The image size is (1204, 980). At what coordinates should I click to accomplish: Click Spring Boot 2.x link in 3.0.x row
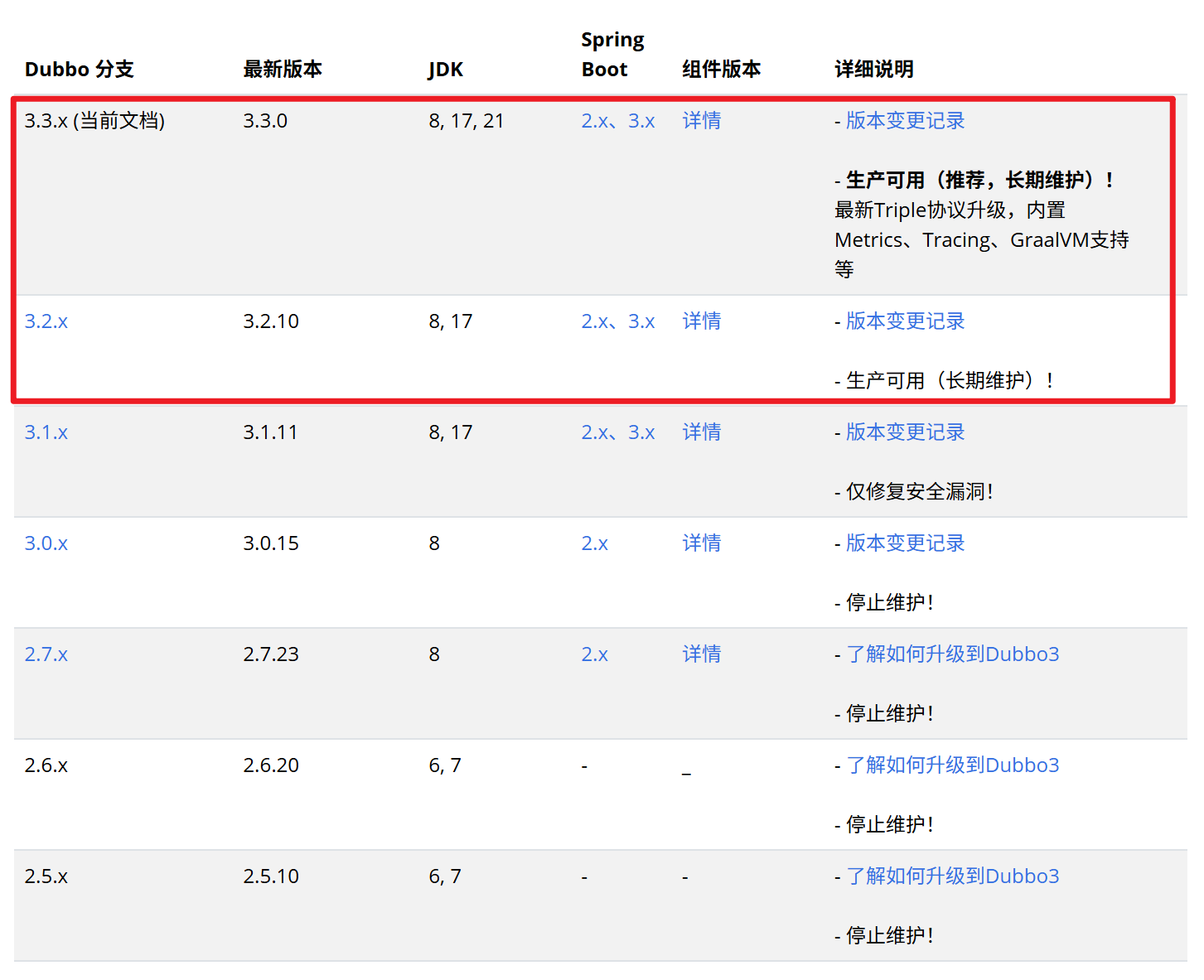595,543
